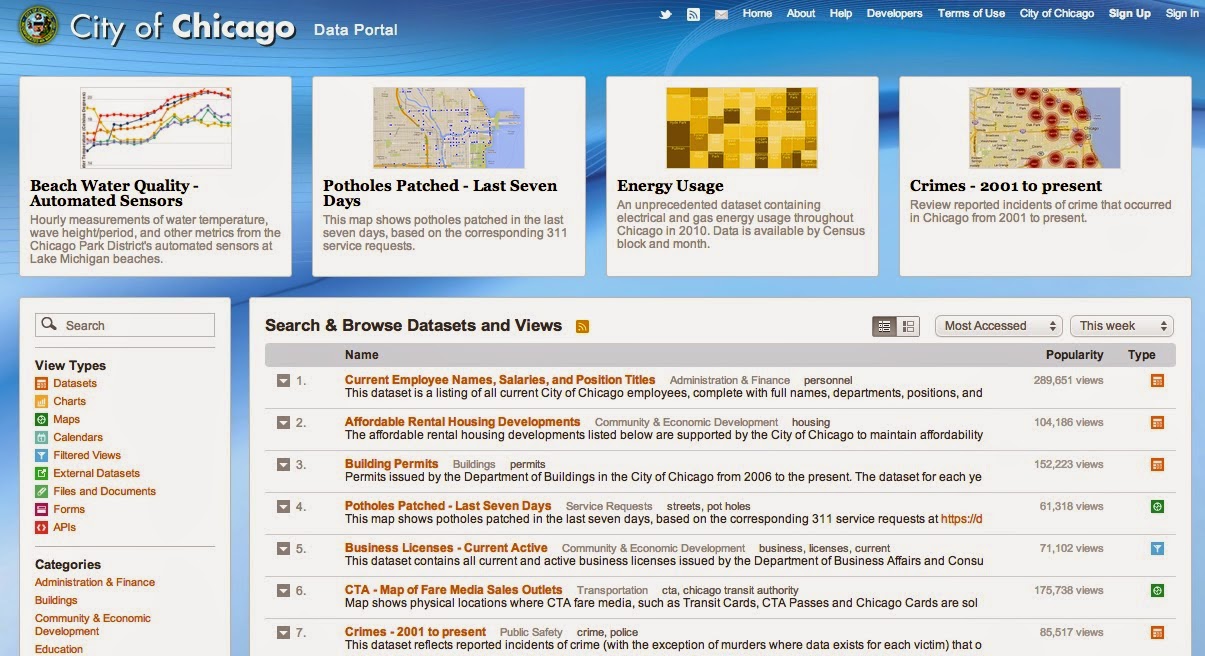
Task: Open Terms of Use in top navigation
Action: click(x=971, y=13)
